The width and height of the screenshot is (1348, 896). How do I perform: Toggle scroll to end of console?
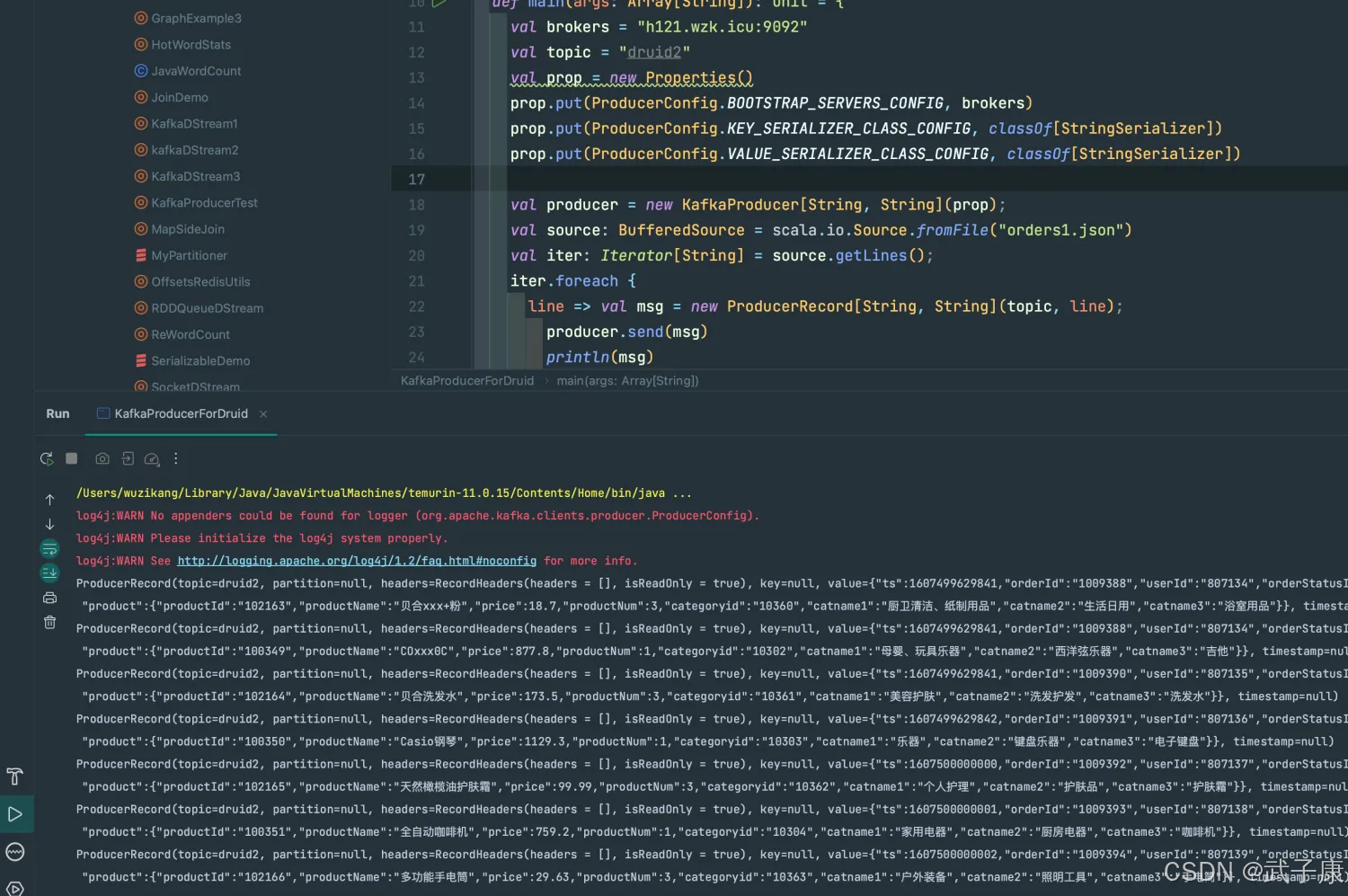[x=49, y=572]
